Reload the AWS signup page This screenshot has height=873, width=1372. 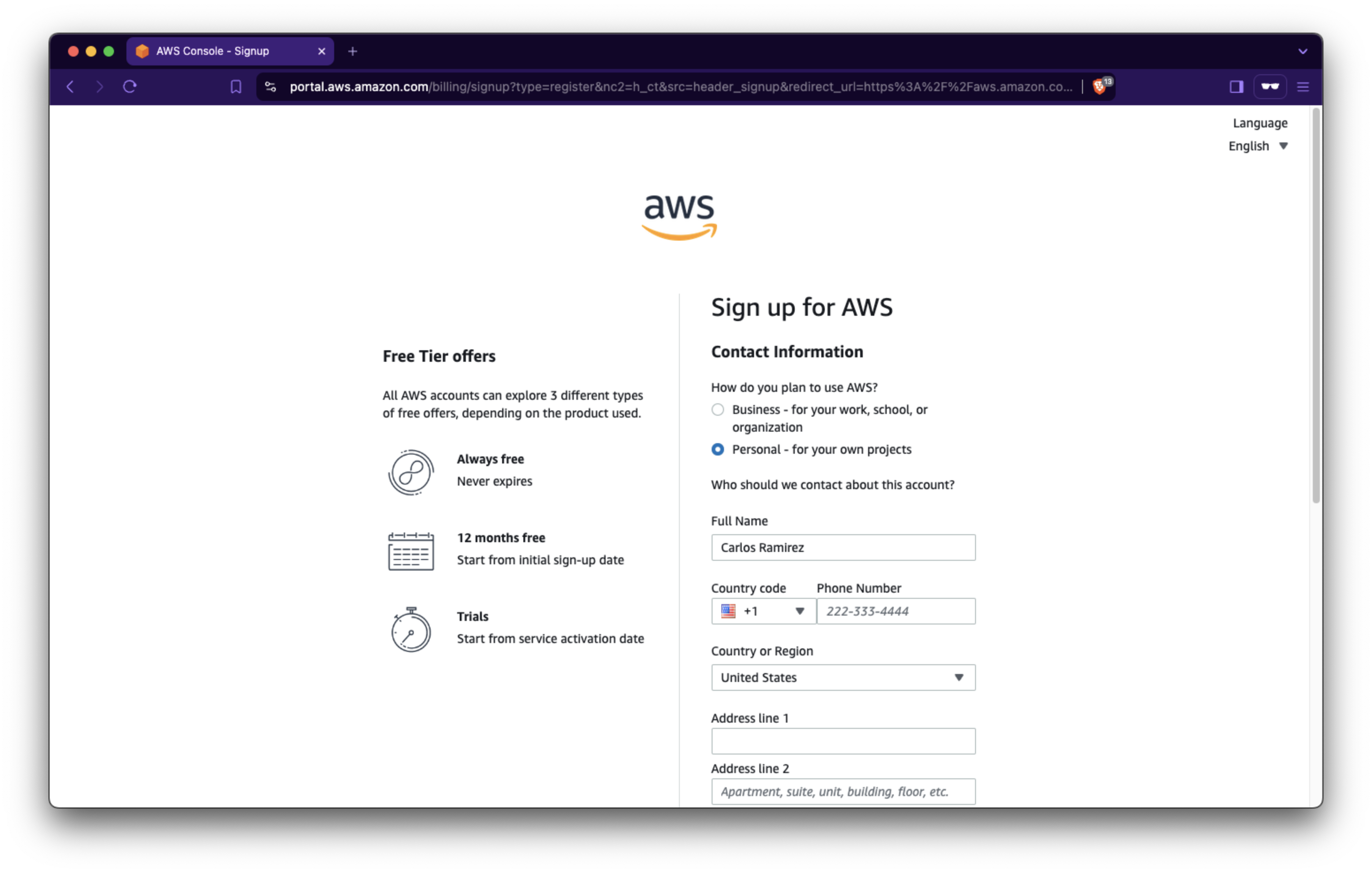tap(130, 87)
